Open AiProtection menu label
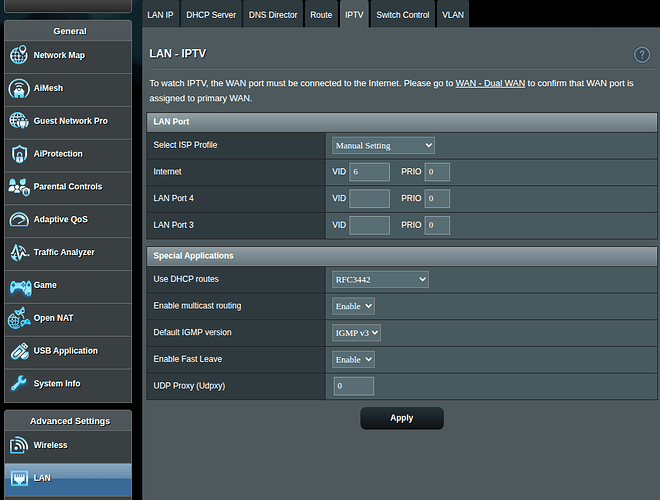The image size is (660, 500). point(58,154)
